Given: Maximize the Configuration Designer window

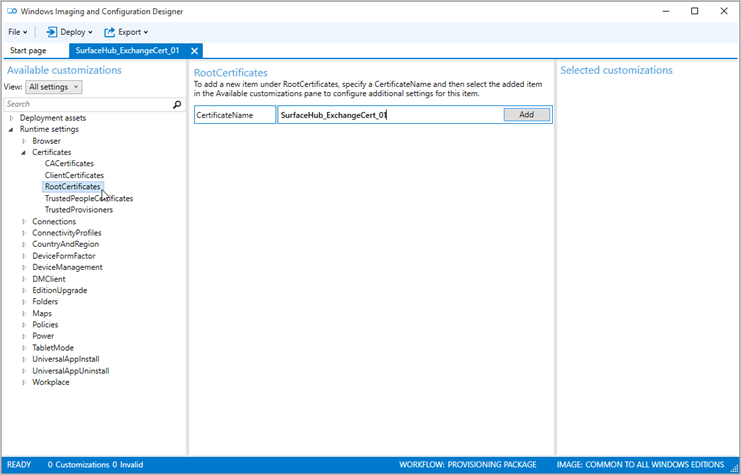Looking at the screenshot, I should coord(694,11).
